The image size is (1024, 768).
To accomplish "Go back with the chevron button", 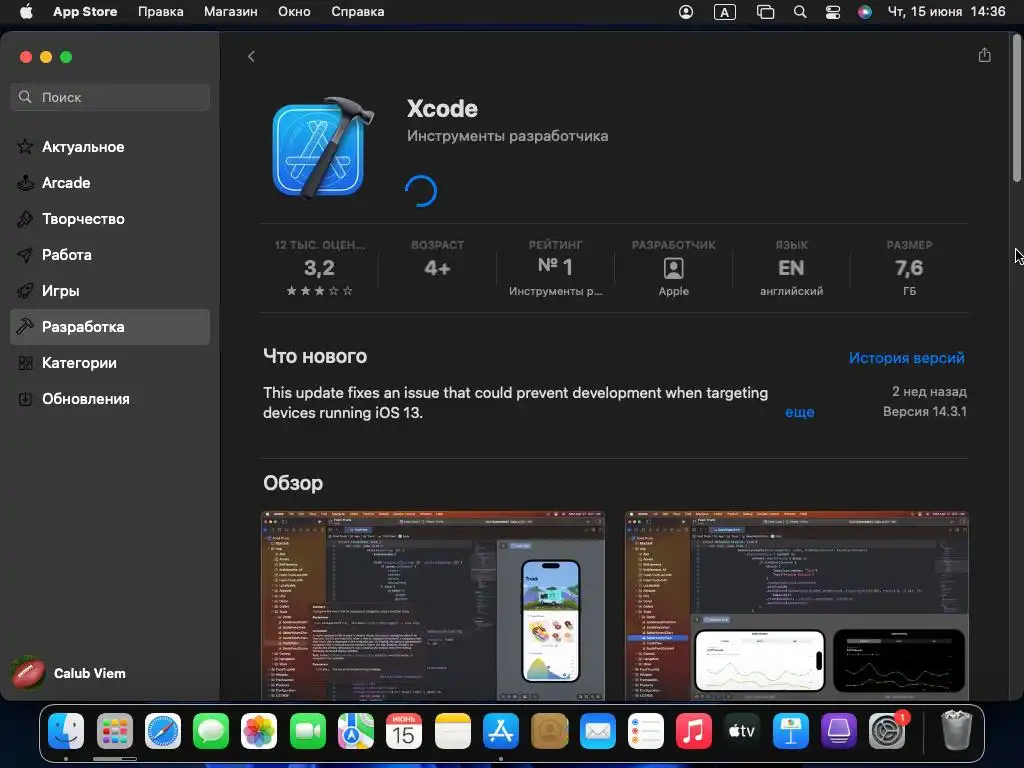I will coord(251,57).
